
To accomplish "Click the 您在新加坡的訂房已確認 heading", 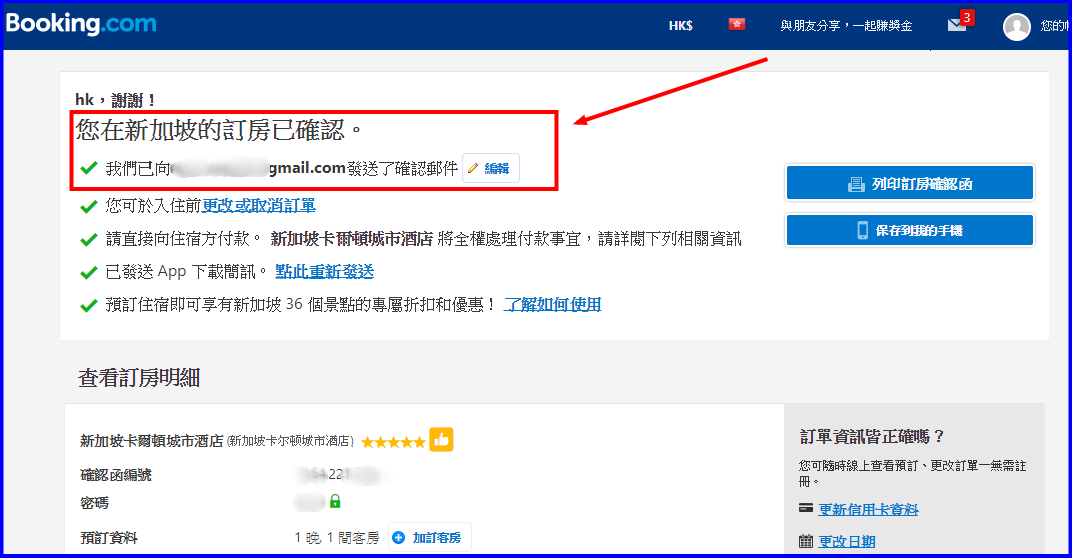I will 219,129.
